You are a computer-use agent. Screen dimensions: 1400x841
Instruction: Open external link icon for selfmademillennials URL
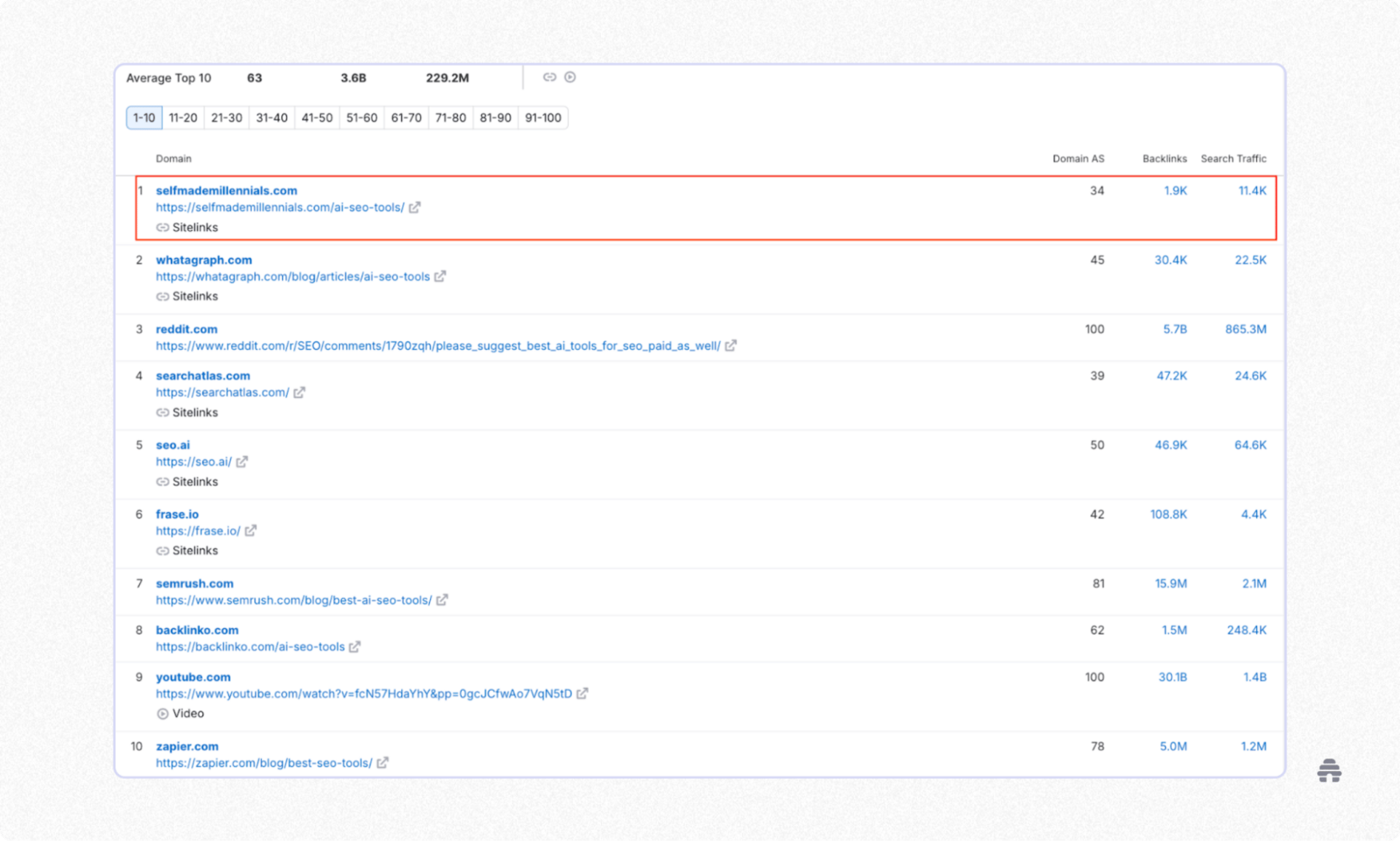415,208
